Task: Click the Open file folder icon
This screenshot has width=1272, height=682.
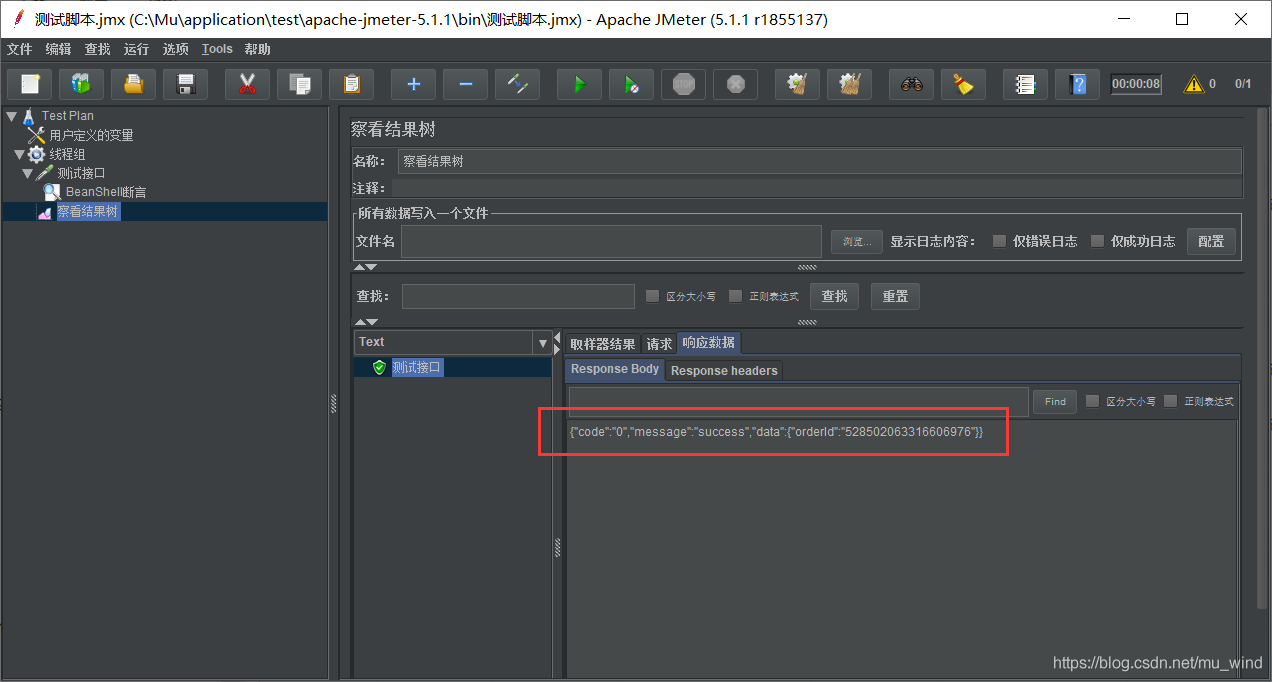Action: point(133,85)
